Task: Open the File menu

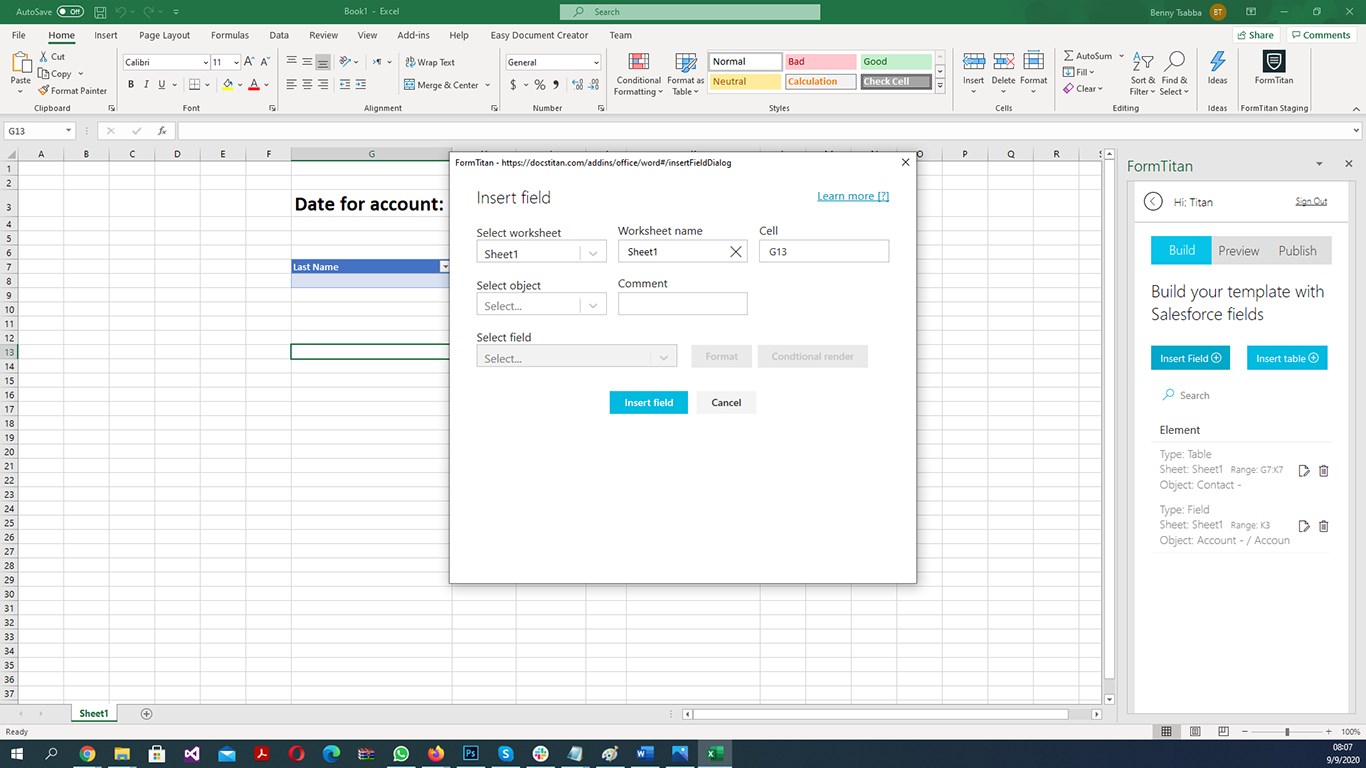Action: 18,35
